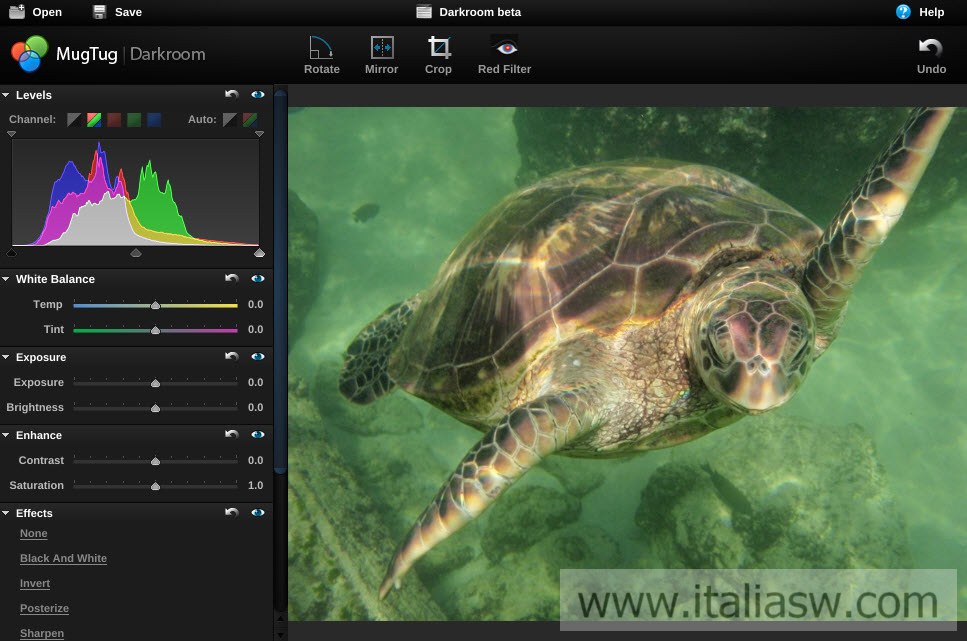The width and height of the screenshot is (967, 641).
Task: Apply auto levels on luminance
Action: [229, 119]
